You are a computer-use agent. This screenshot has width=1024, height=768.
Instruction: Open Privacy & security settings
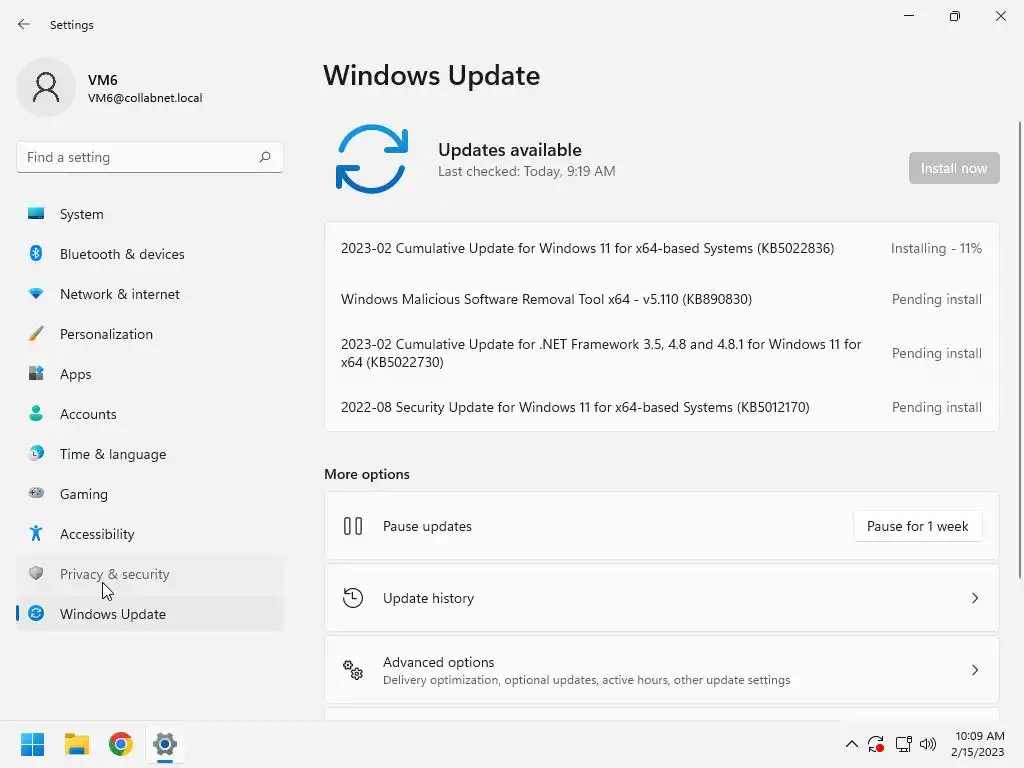[150, 574]
